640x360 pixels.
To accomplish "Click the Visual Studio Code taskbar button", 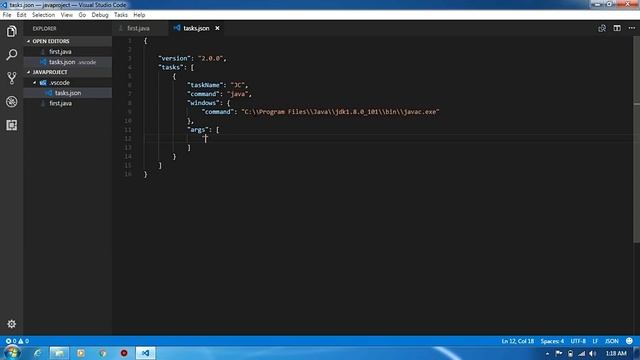I will click(145, 353).
